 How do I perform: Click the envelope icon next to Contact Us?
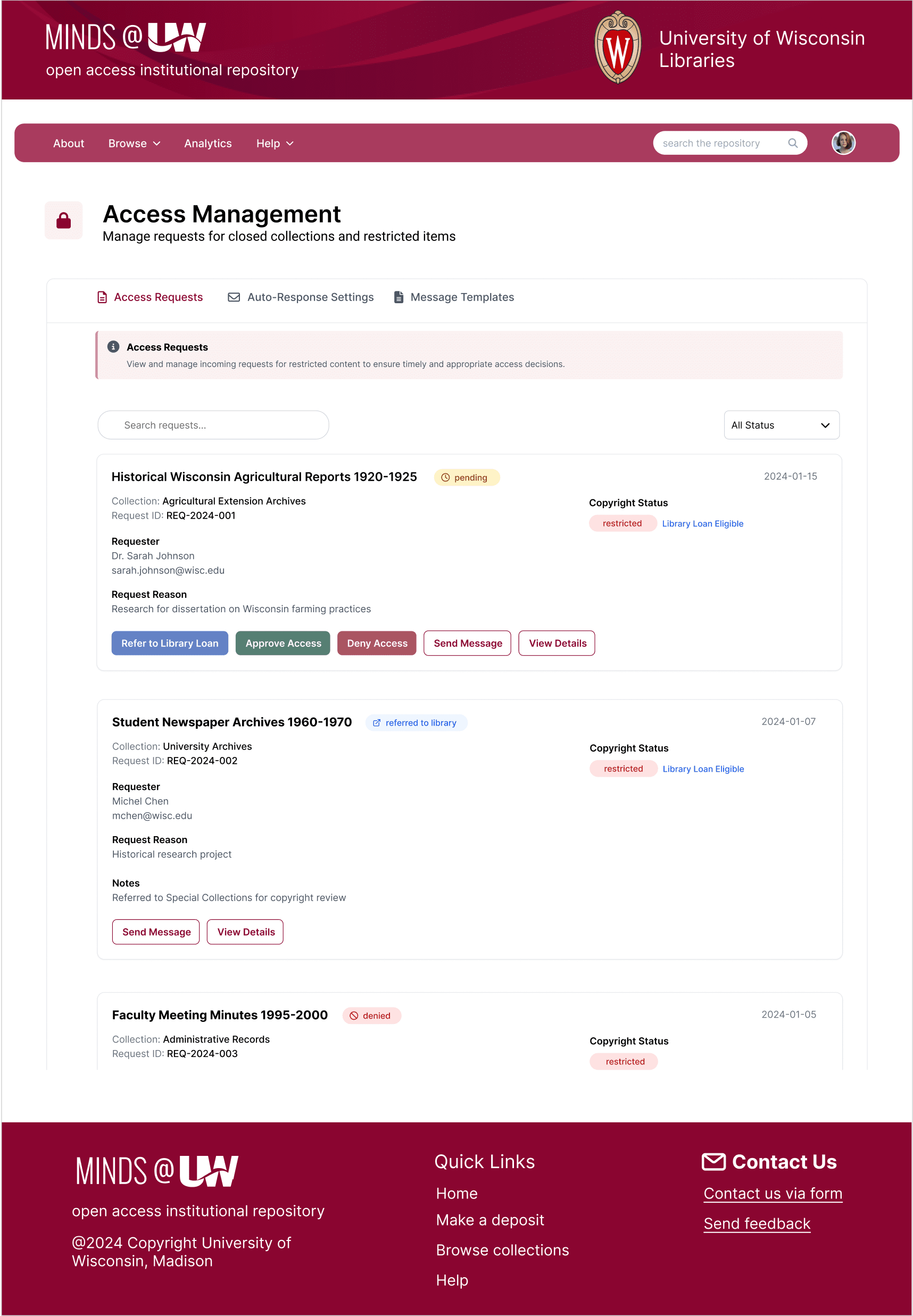[713, 1161]
